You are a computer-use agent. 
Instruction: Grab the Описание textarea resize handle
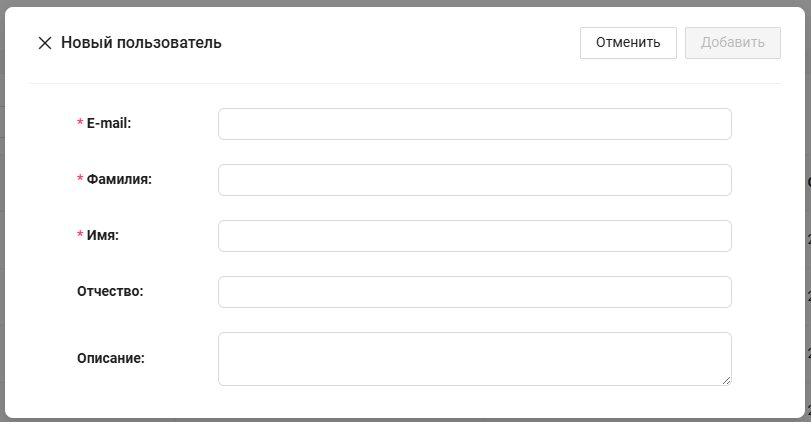pos(727,380)
